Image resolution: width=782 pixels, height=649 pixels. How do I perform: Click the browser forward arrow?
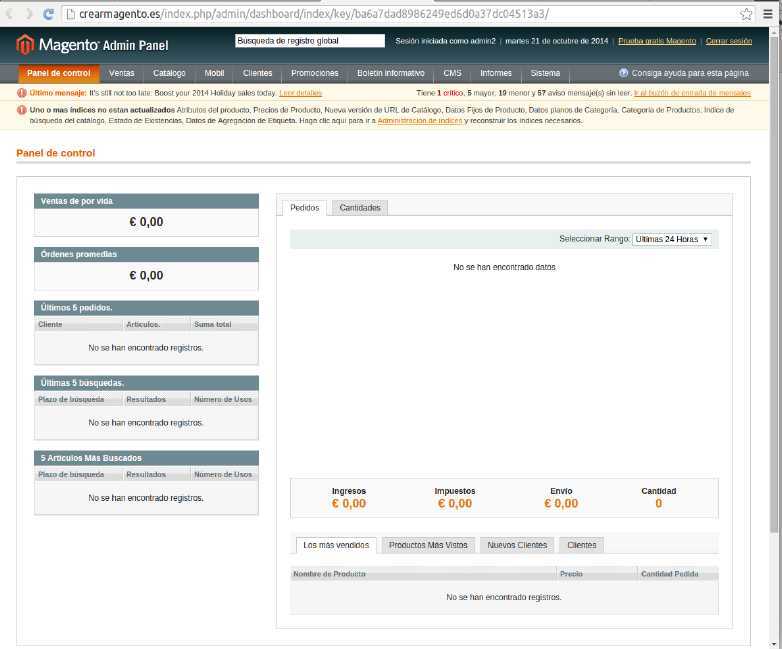click(28, 14)
